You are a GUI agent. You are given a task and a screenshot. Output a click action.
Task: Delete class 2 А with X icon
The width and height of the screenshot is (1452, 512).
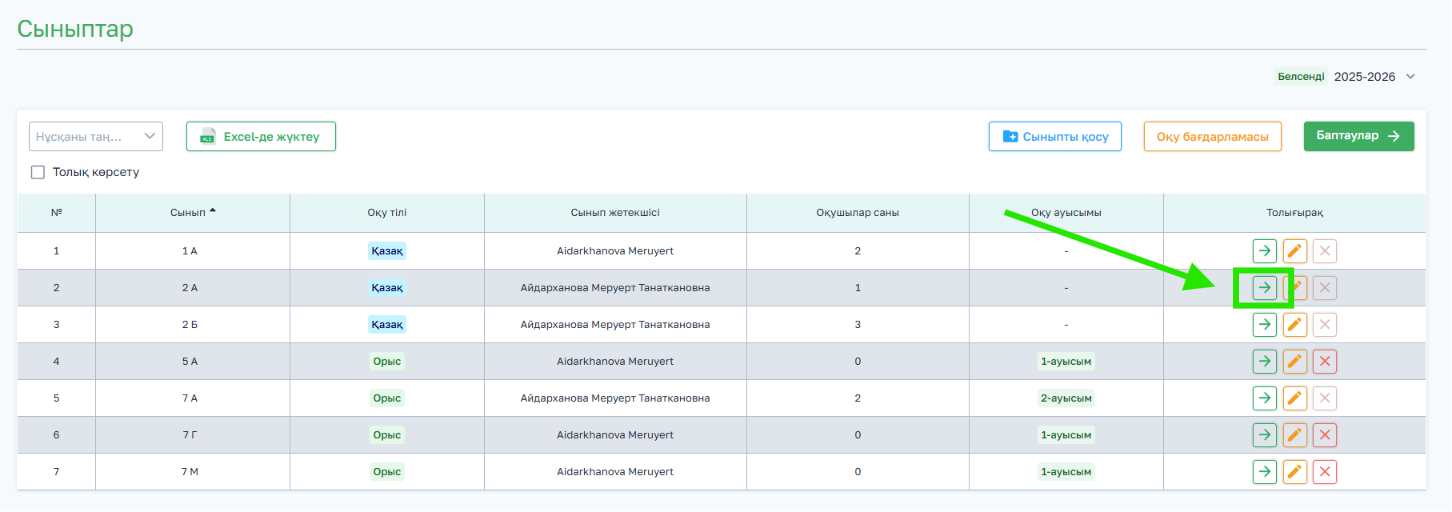pos(1325,288)
